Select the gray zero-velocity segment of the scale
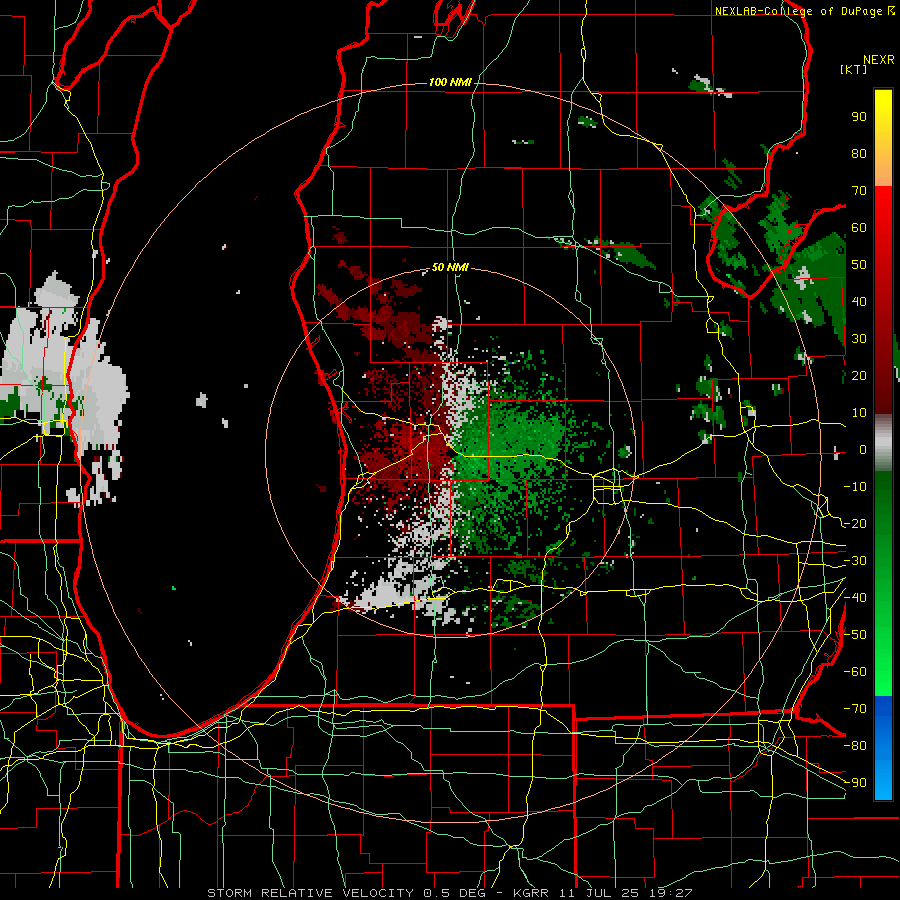Screen dimensions: 900x900 tap(883, 443)
